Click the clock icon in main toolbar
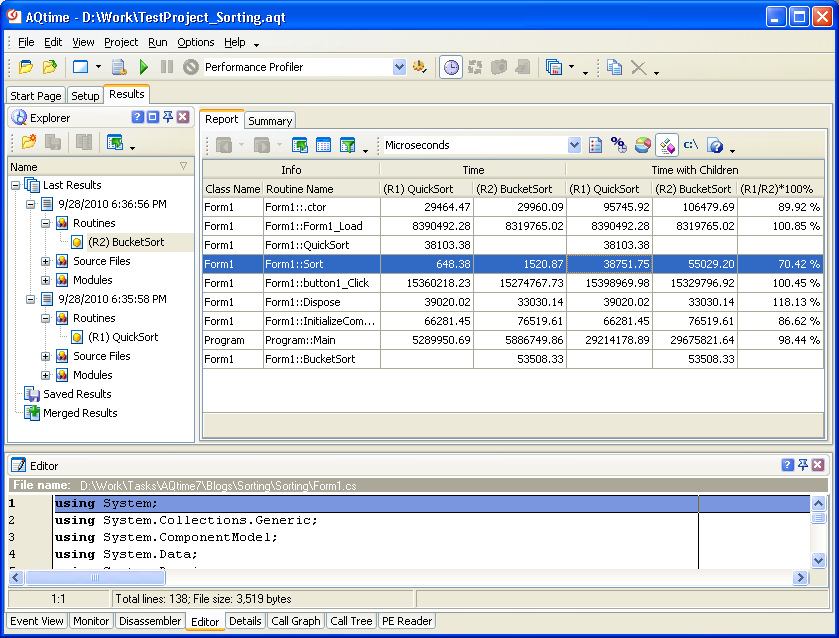The image size is (839, 638). (451, 67)
